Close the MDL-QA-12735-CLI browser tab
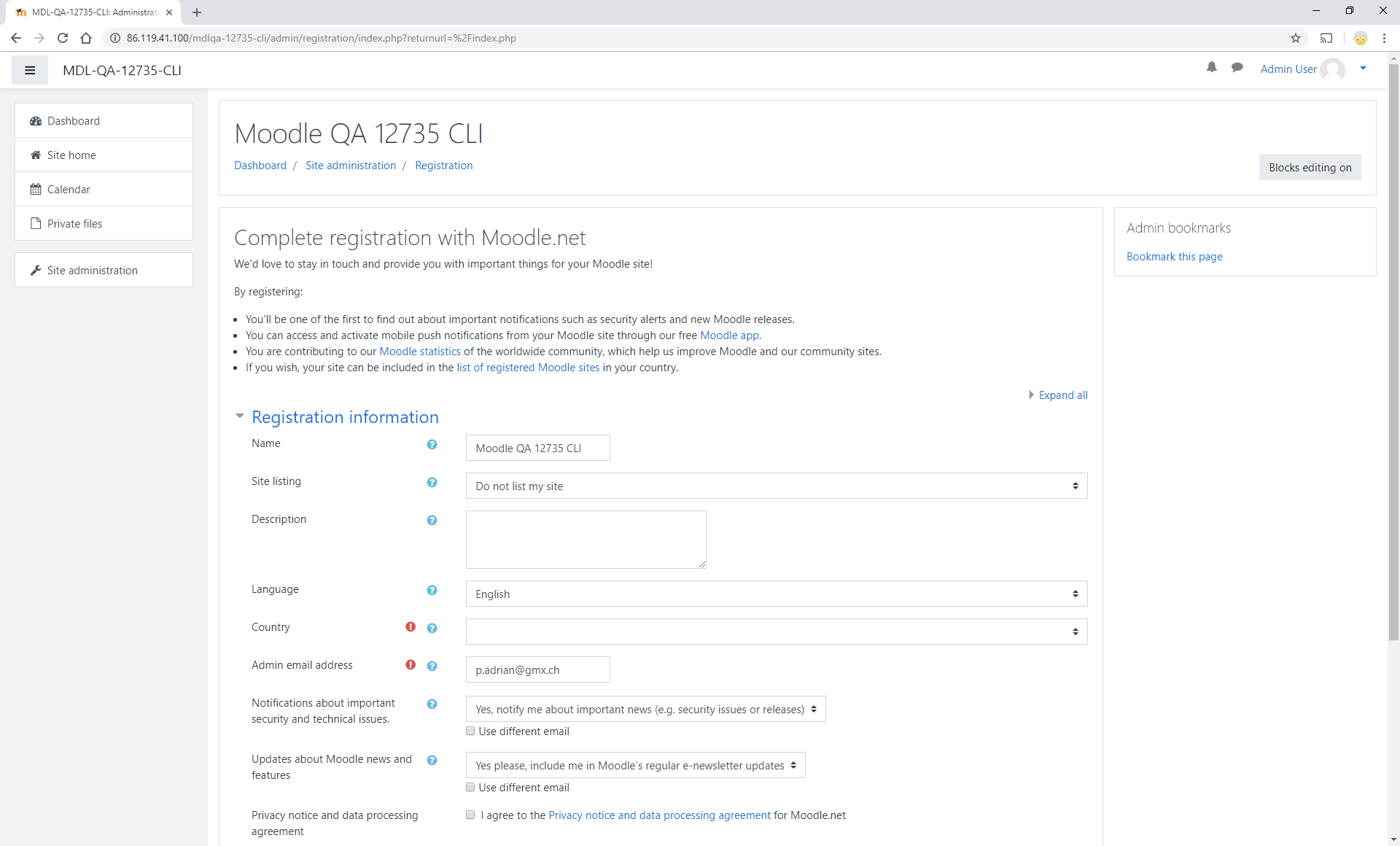 point(169,12)
